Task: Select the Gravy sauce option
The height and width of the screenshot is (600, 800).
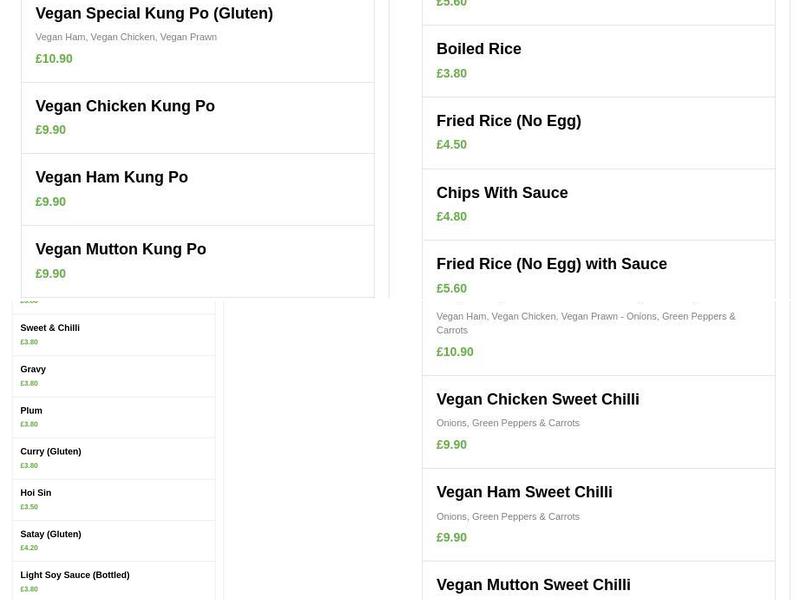Action: click(33, 369)
